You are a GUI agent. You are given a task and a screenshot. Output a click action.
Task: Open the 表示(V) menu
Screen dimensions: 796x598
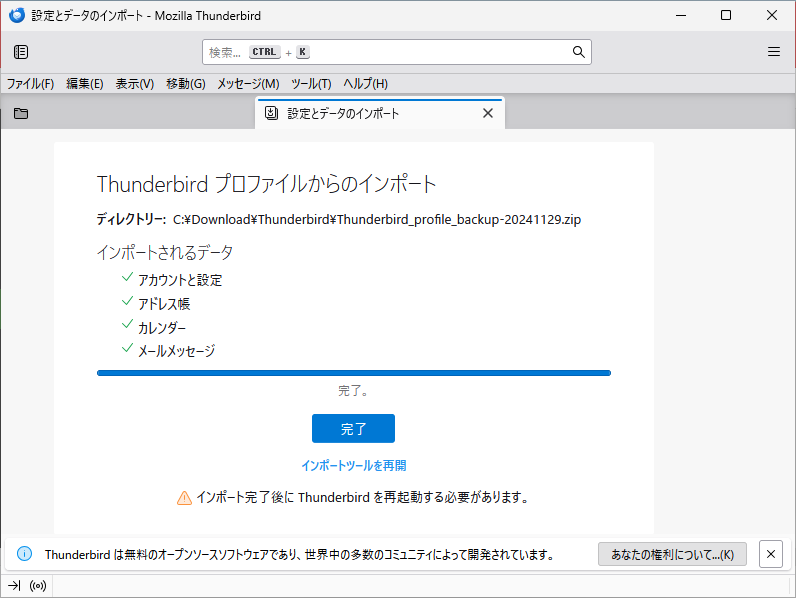(135, 83)
